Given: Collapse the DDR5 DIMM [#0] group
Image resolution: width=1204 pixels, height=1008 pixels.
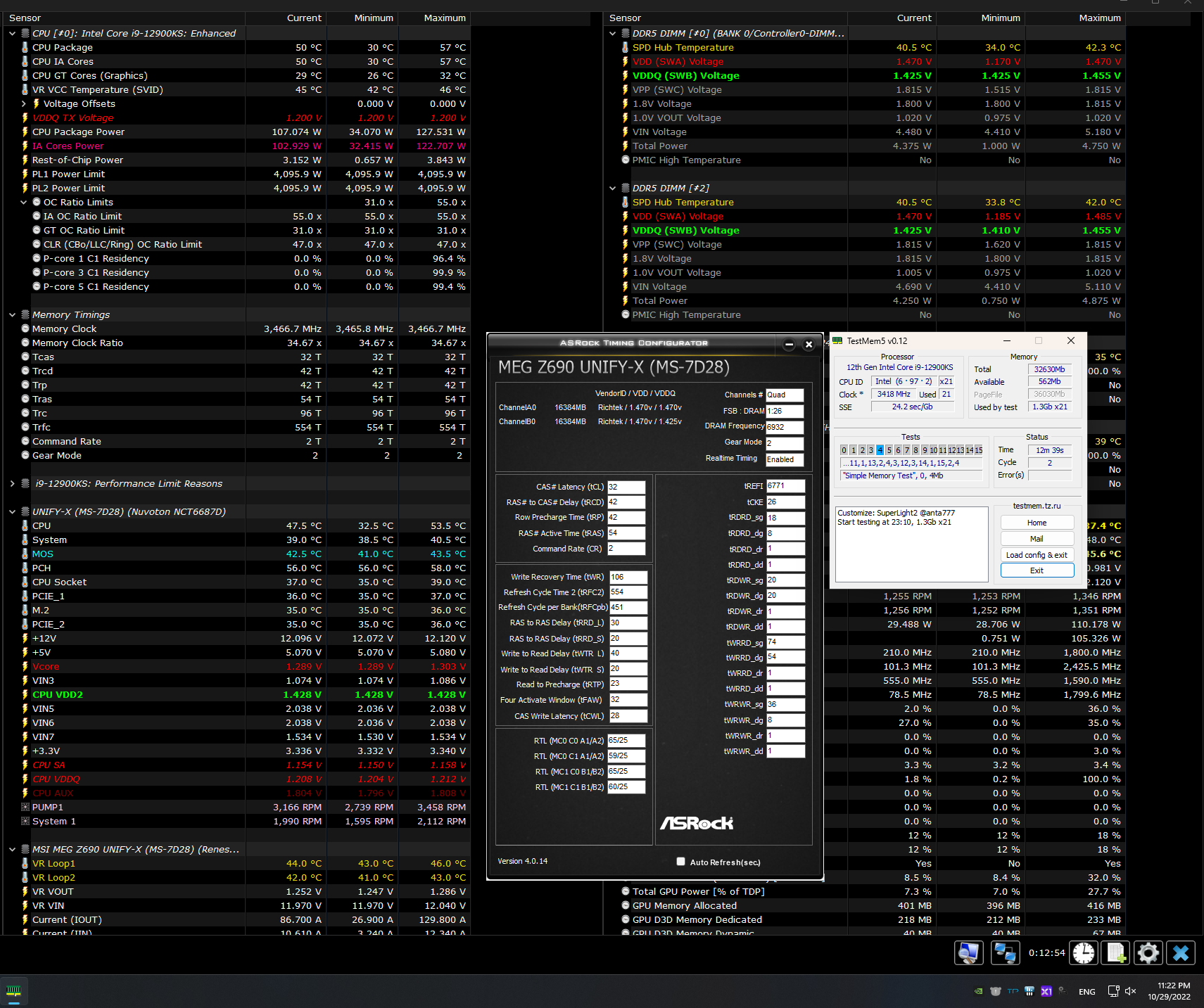Looking at the screenshot, I should 612,33.
